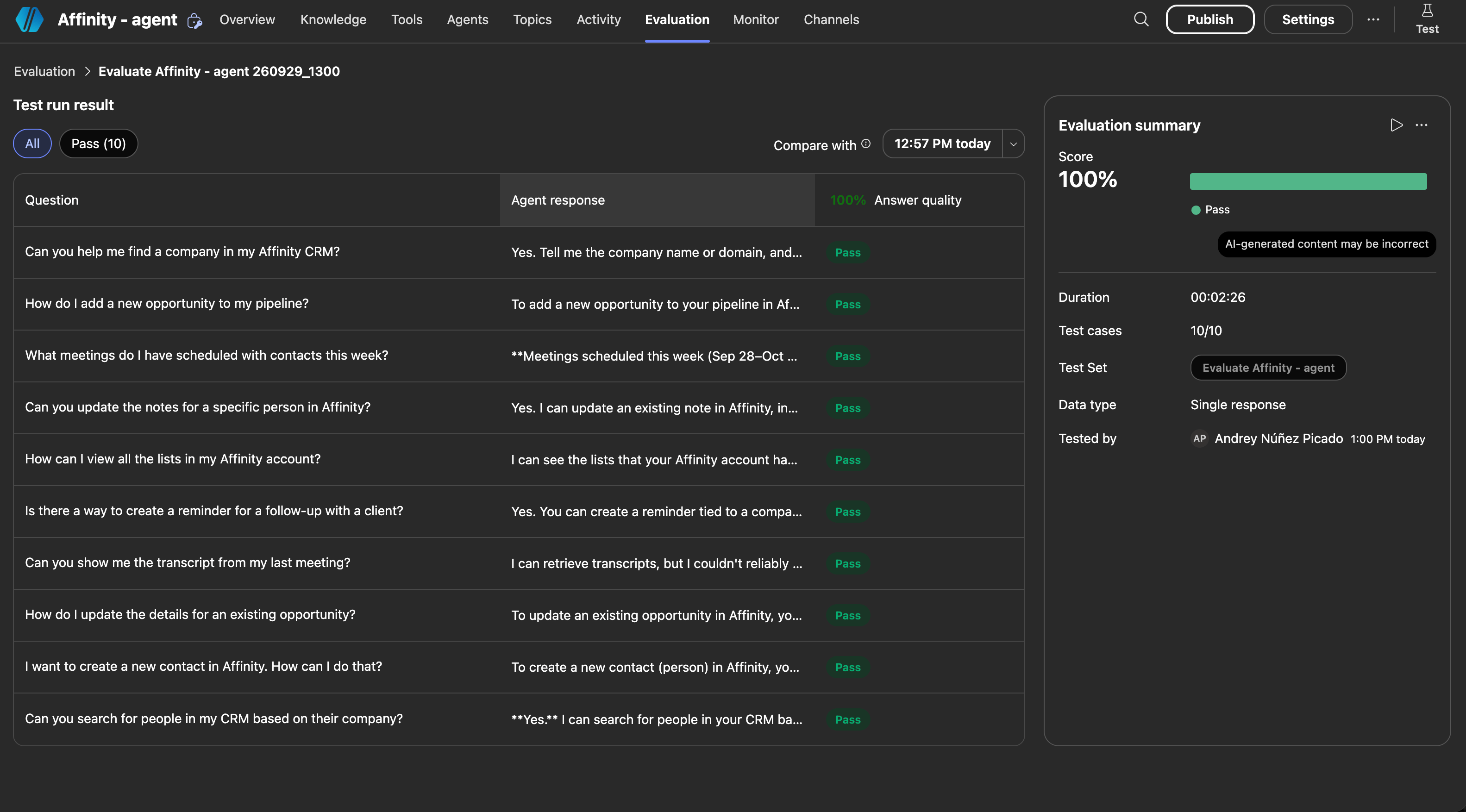
Task: Open the Settings button
Action: point(1308,19)
